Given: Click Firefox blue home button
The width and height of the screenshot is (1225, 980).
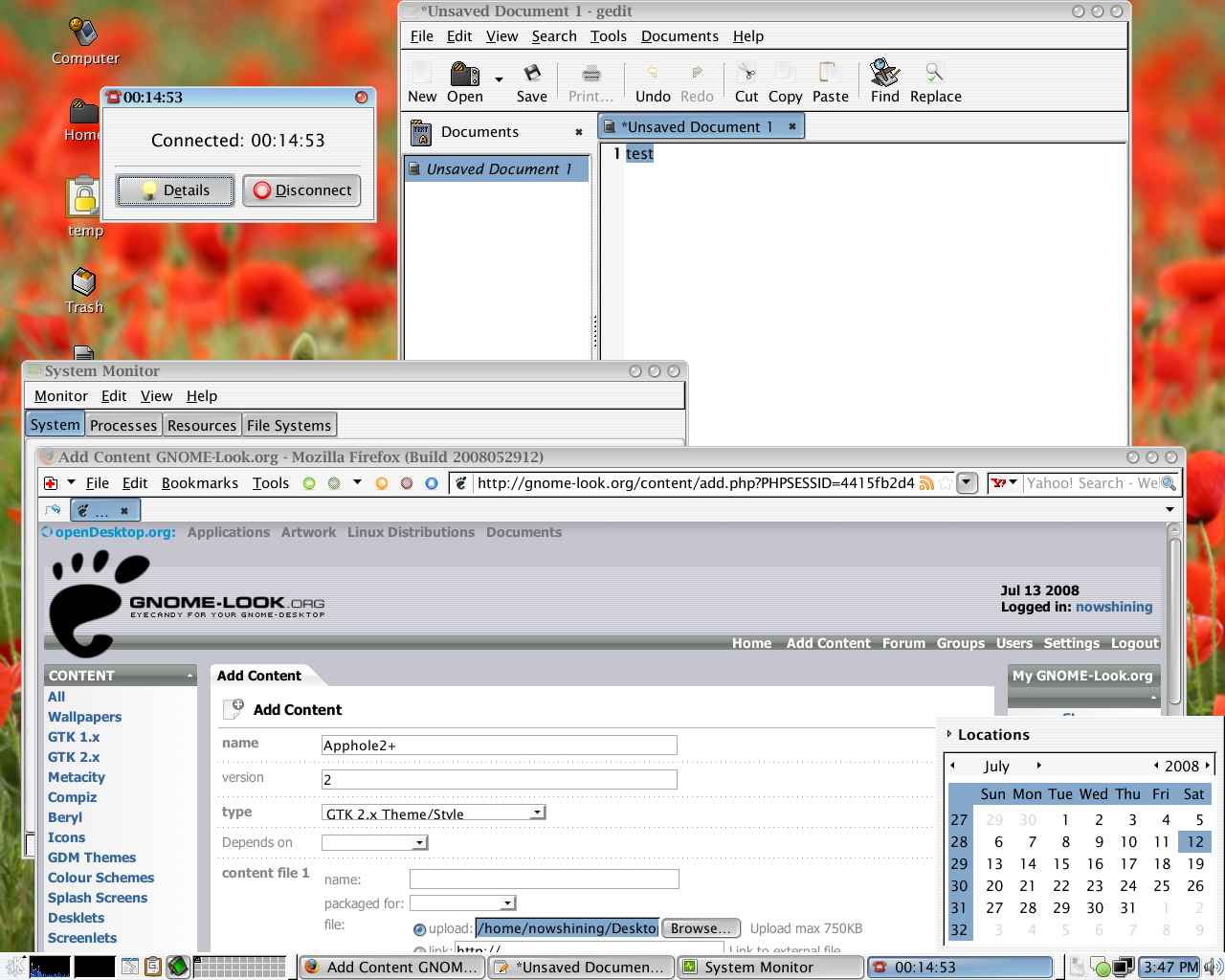Looking at the screenshot, I should click(431, 483).
